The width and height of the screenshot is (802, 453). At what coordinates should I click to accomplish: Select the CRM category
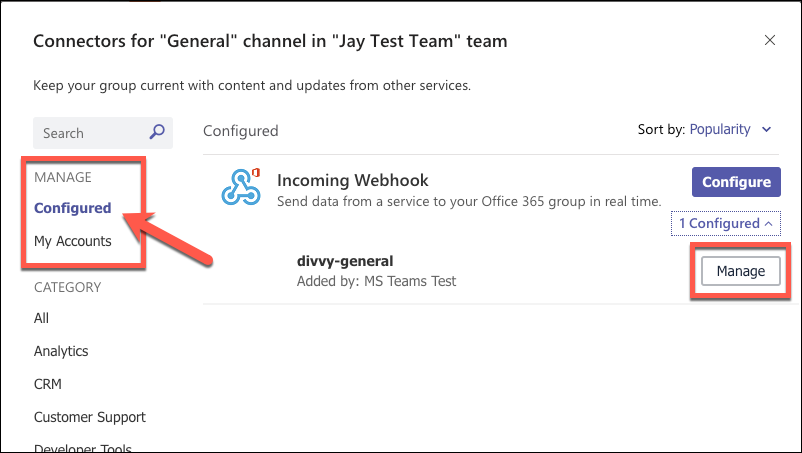48,384
